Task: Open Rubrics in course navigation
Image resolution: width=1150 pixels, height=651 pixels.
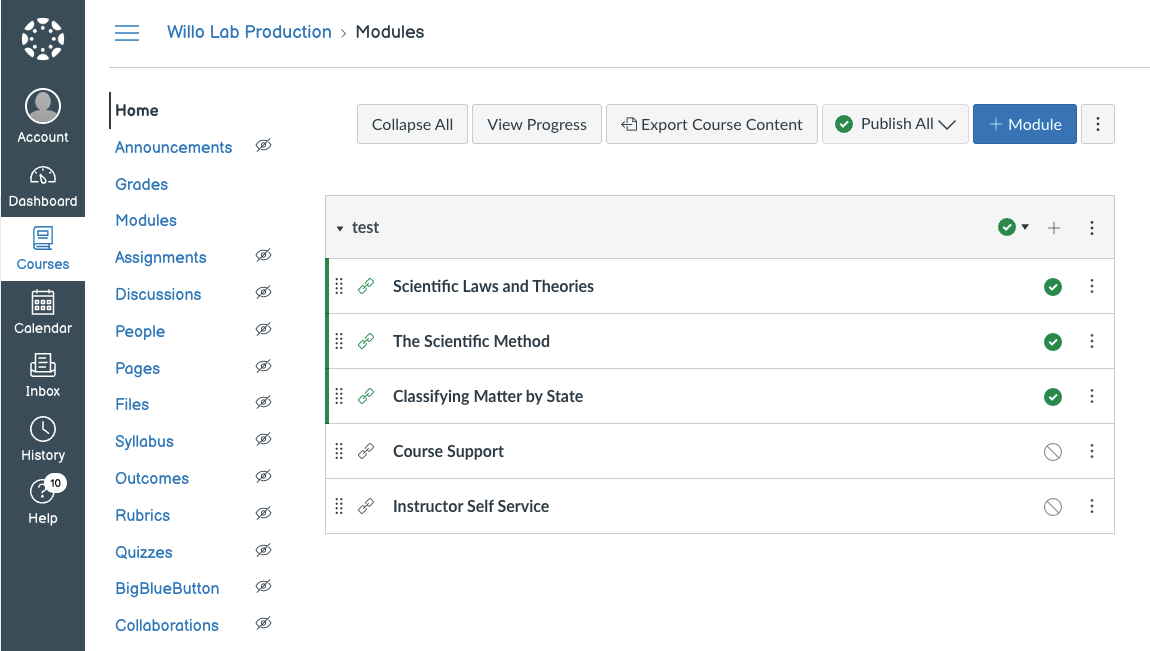Action: click(142, 515)
